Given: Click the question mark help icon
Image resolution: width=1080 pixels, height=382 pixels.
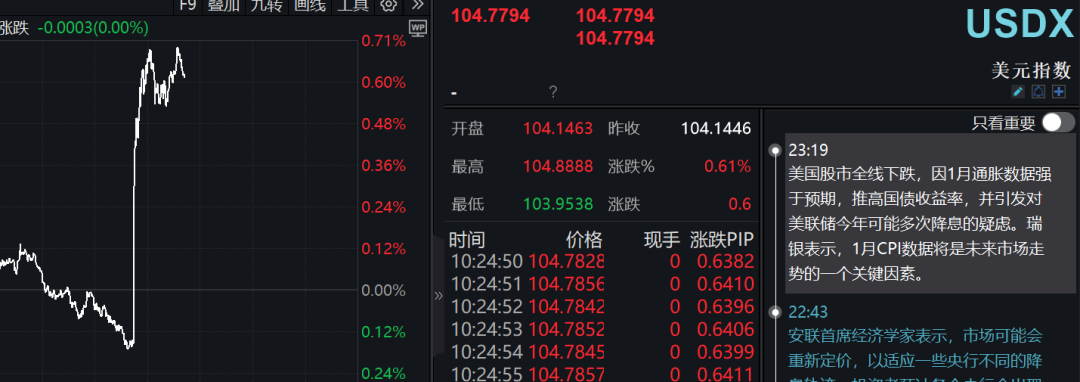Looking at the screenshot, I should (x=553, y=92).
